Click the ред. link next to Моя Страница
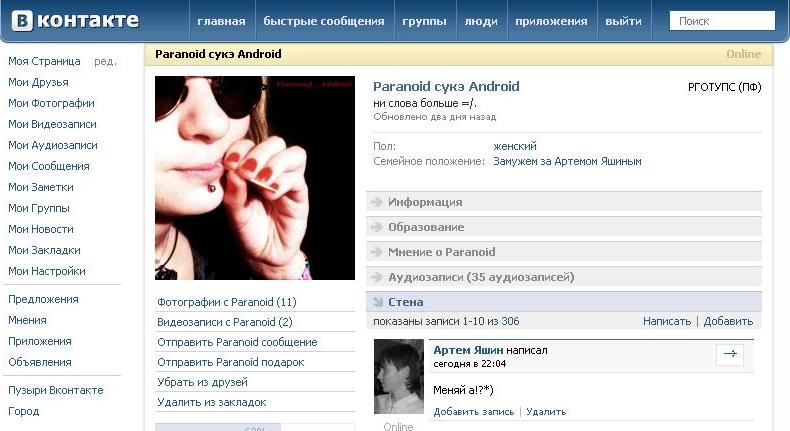The image size is (790, 431). (105, 61)
